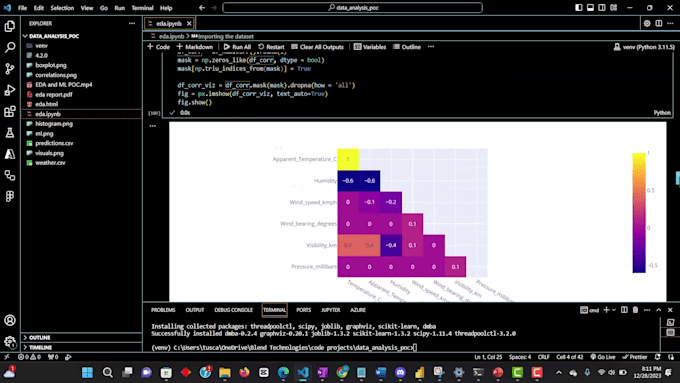The height and width of the screenshot is (383, 680).
Task: Change the CRLF line ending setting
Action: [543, 357]
